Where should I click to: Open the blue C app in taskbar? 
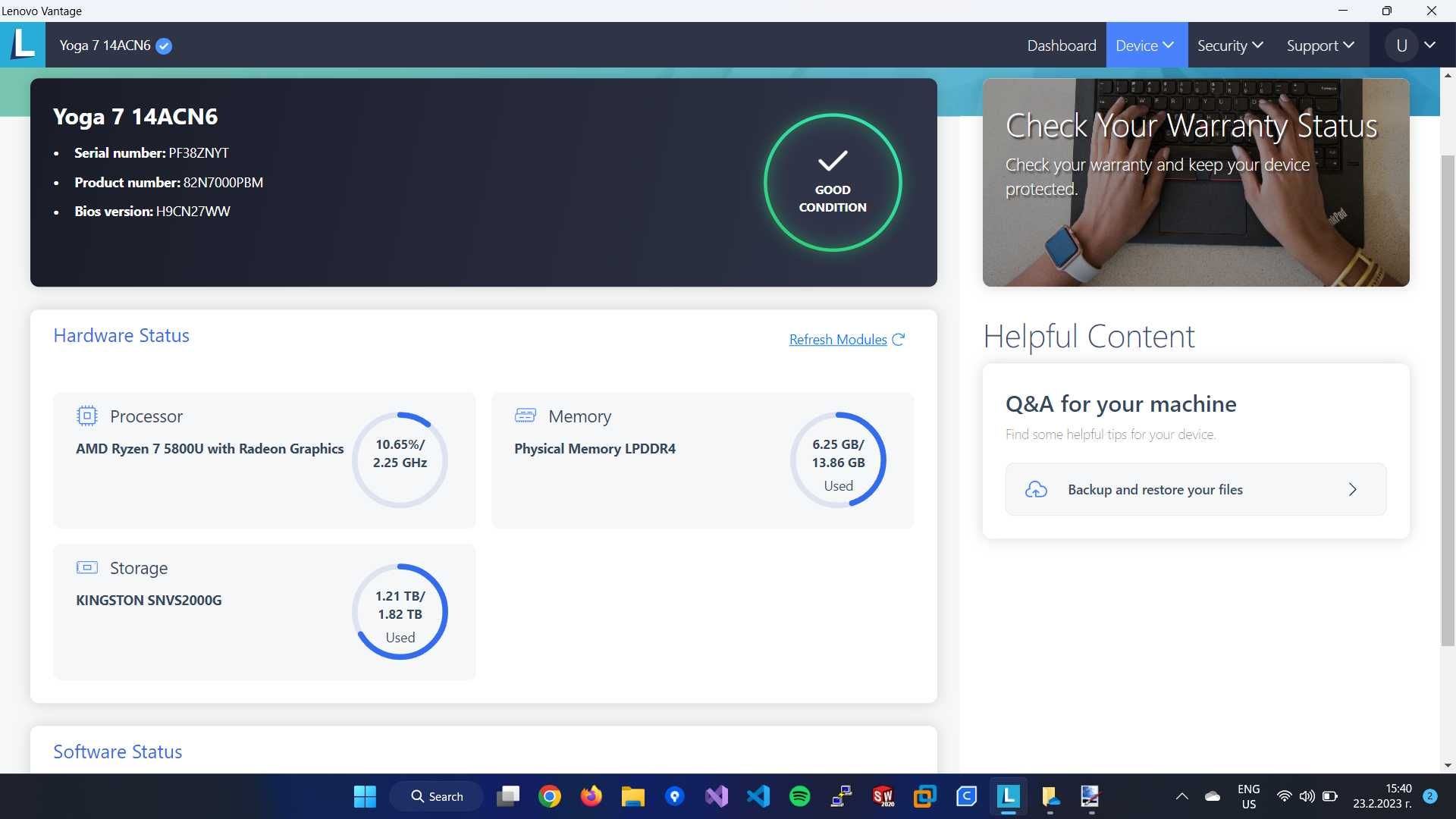[967, 796]
